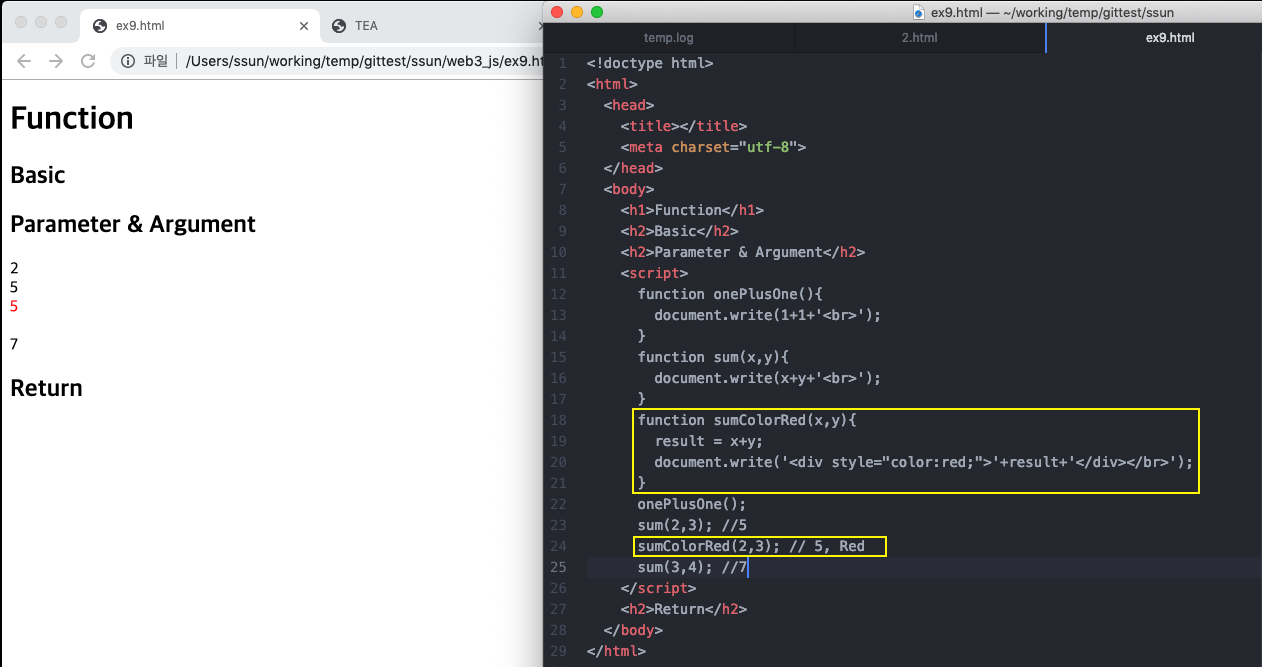The height and width of the screenshot is (667, 1262).
Task: Click the editor window's yellow minimize button
Action: [576, 12]
